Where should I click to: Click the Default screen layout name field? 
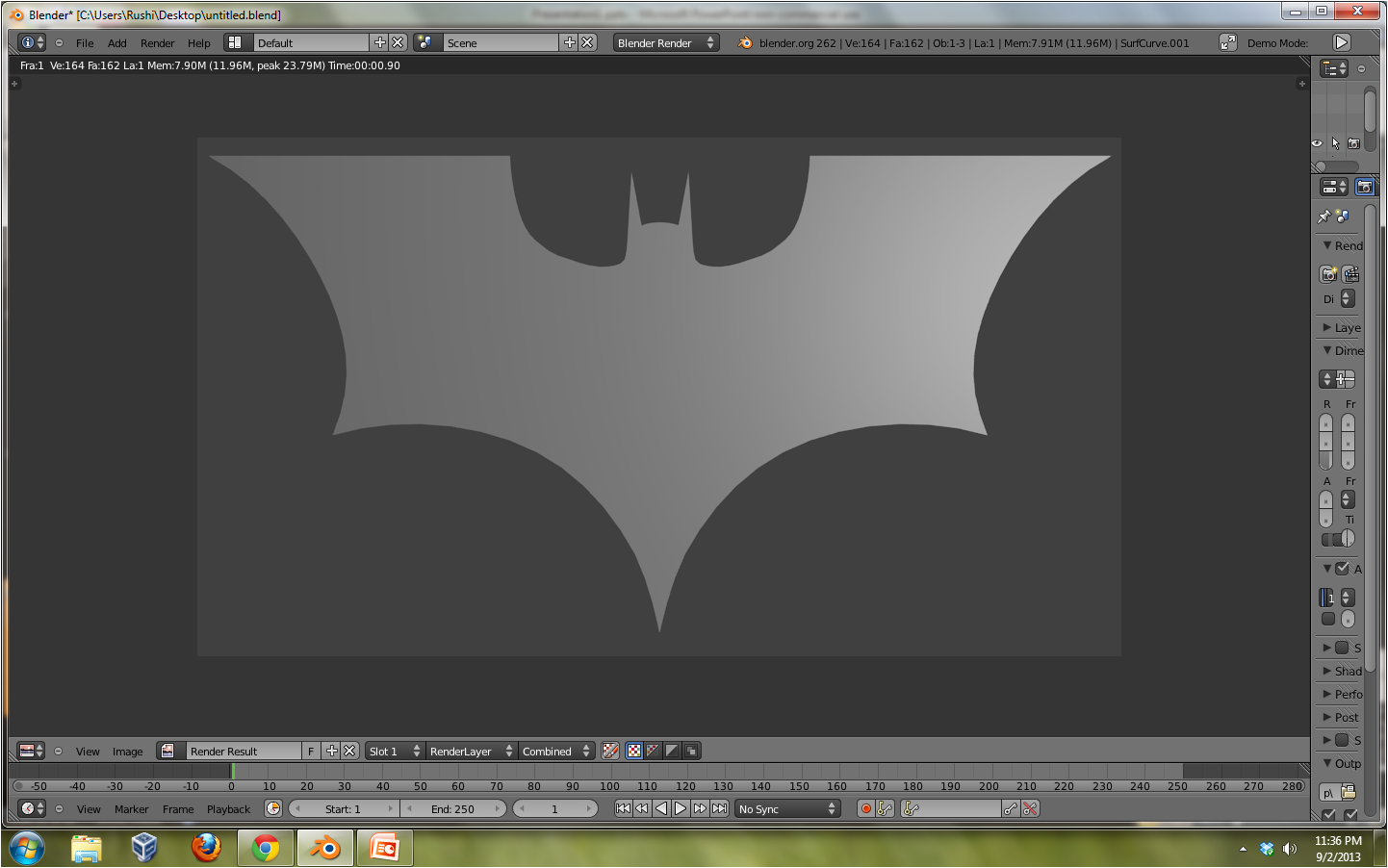click(x=312, y=42)
